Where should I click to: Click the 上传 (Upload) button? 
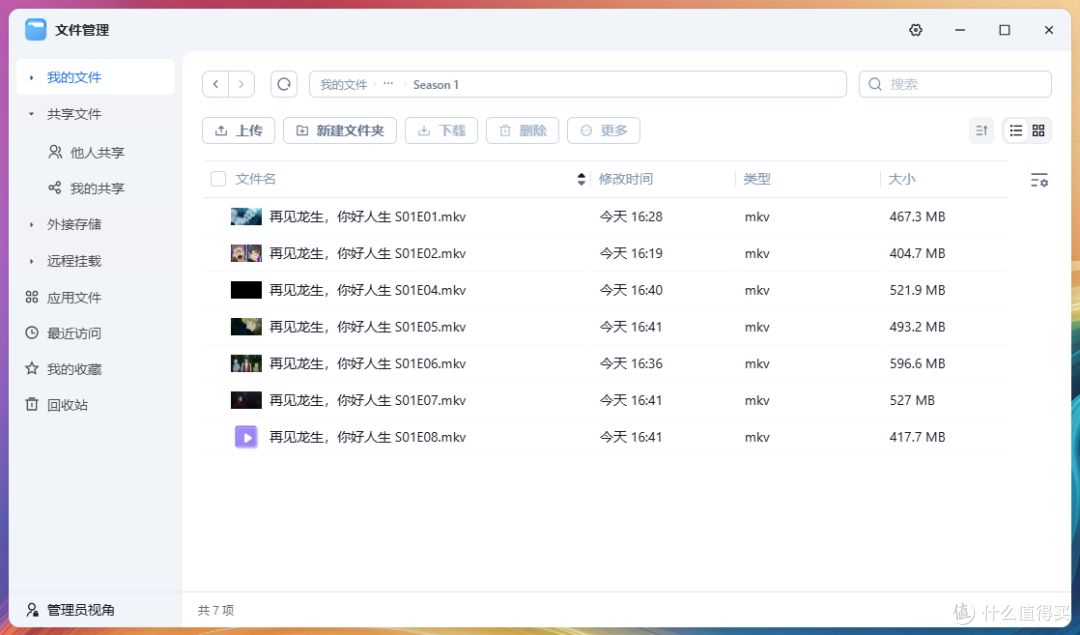pyautogui.click(x=238, y=130)
